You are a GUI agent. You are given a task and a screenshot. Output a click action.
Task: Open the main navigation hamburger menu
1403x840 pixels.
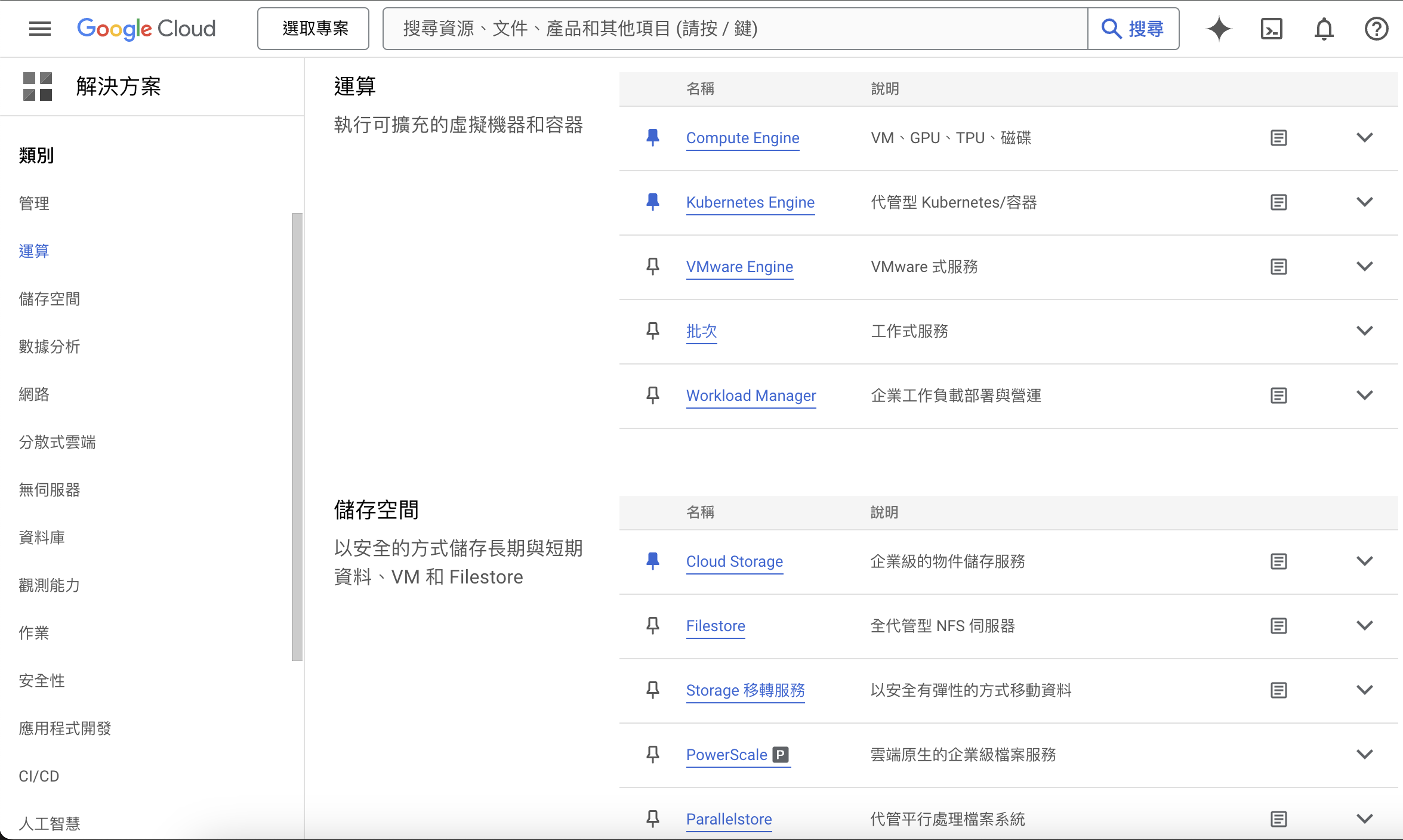click(x=40, y=29)
